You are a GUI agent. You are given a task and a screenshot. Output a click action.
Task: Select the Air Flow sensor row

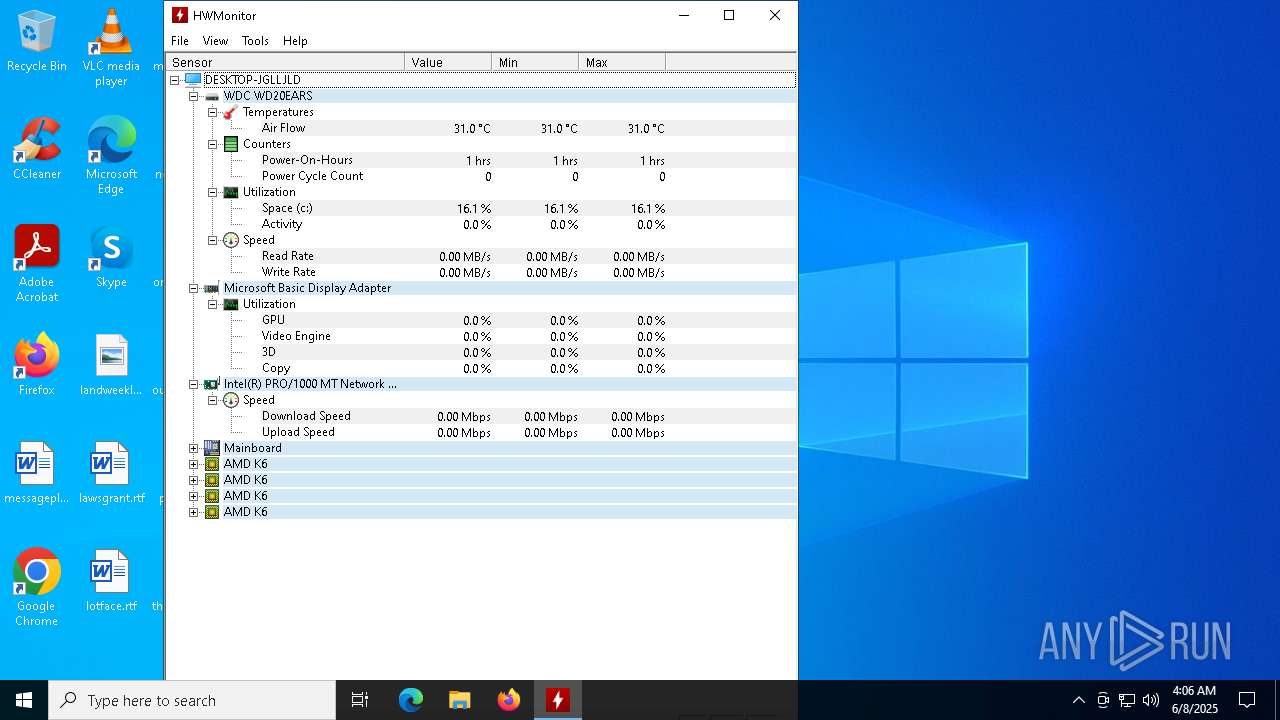481,128
